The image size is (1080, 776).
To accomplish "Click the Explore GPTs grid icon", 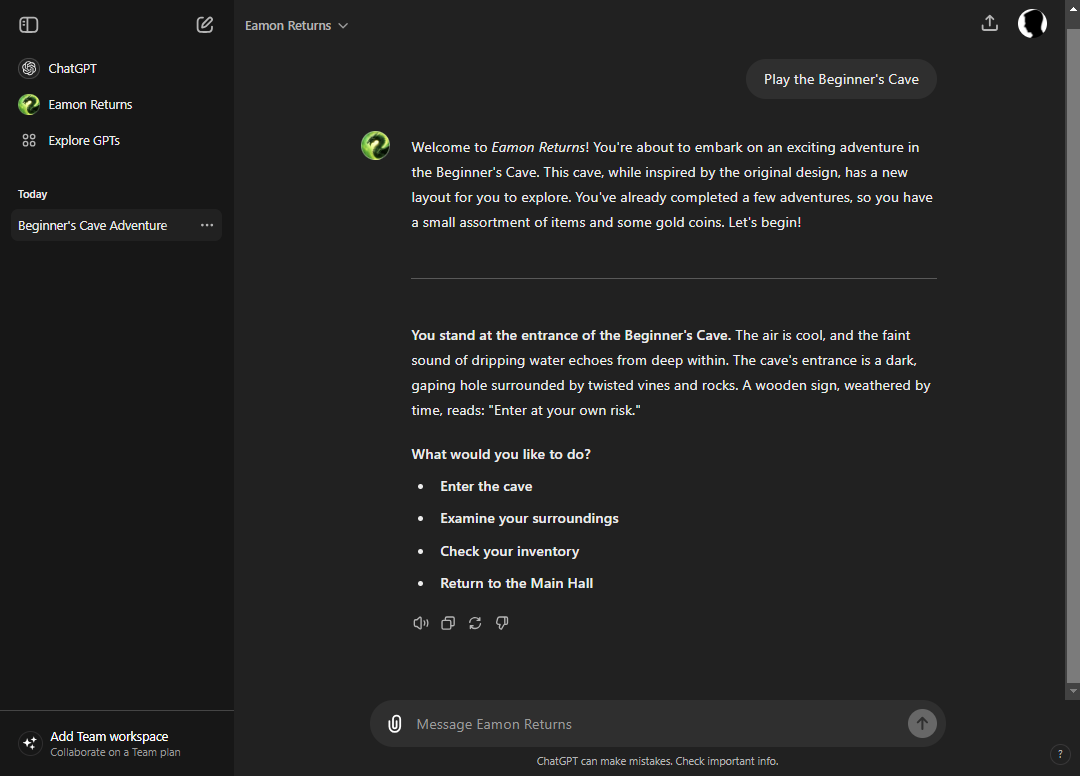I will coord(29,140).
